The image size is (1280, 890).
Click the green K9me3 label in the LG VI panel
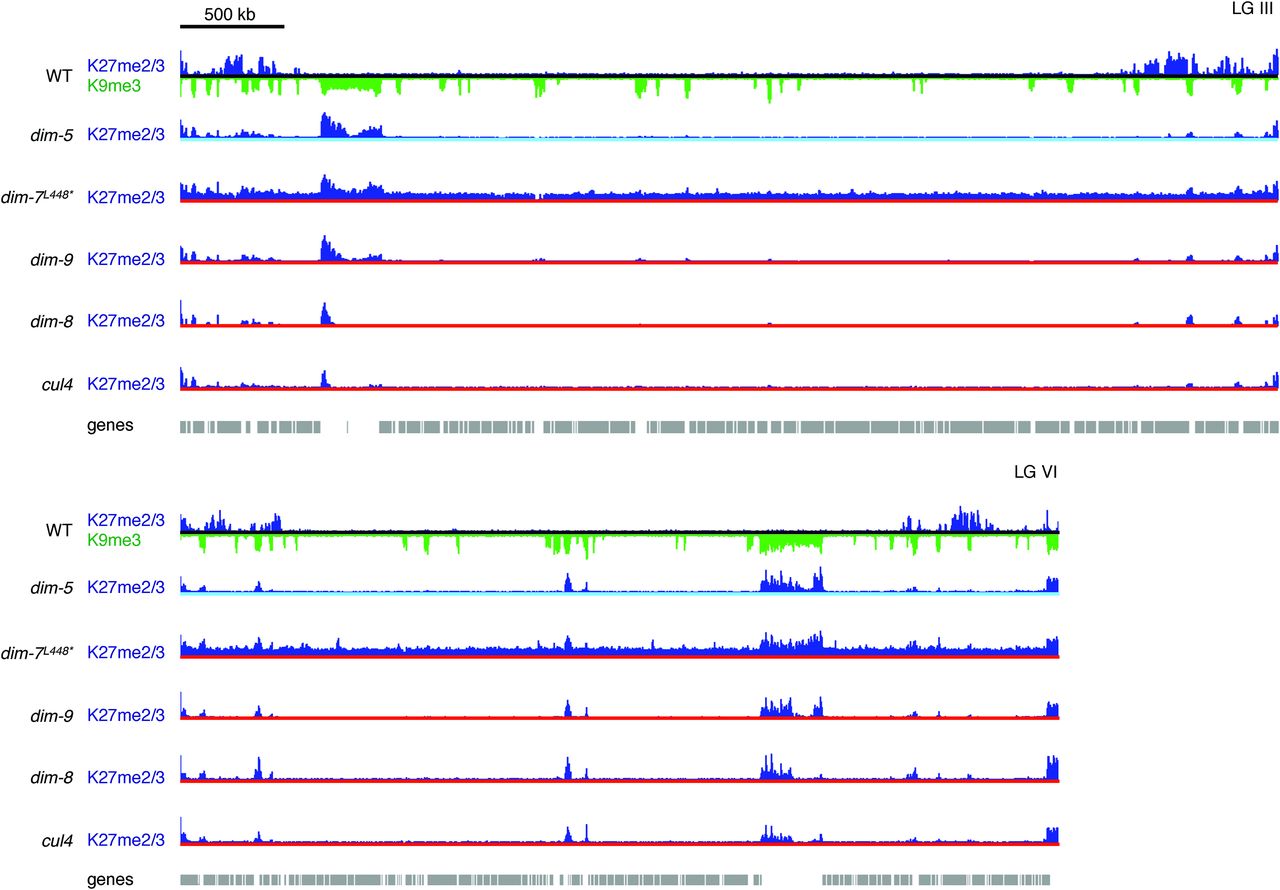coord(114,540)
